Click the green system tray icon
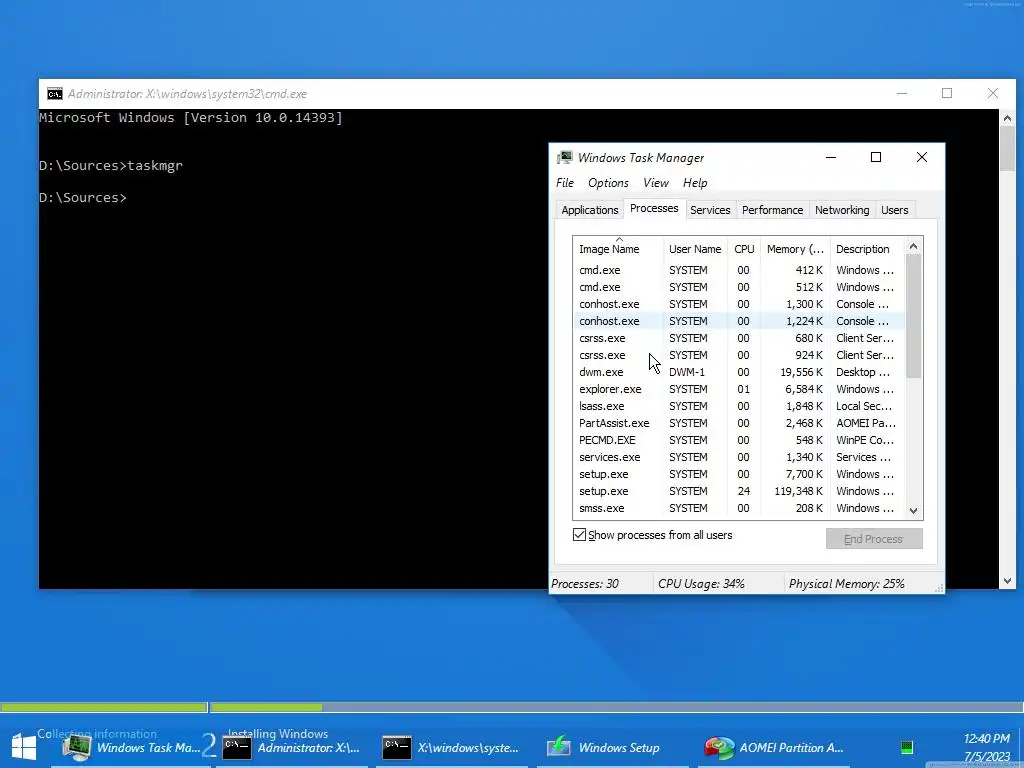 pos(906,748)
